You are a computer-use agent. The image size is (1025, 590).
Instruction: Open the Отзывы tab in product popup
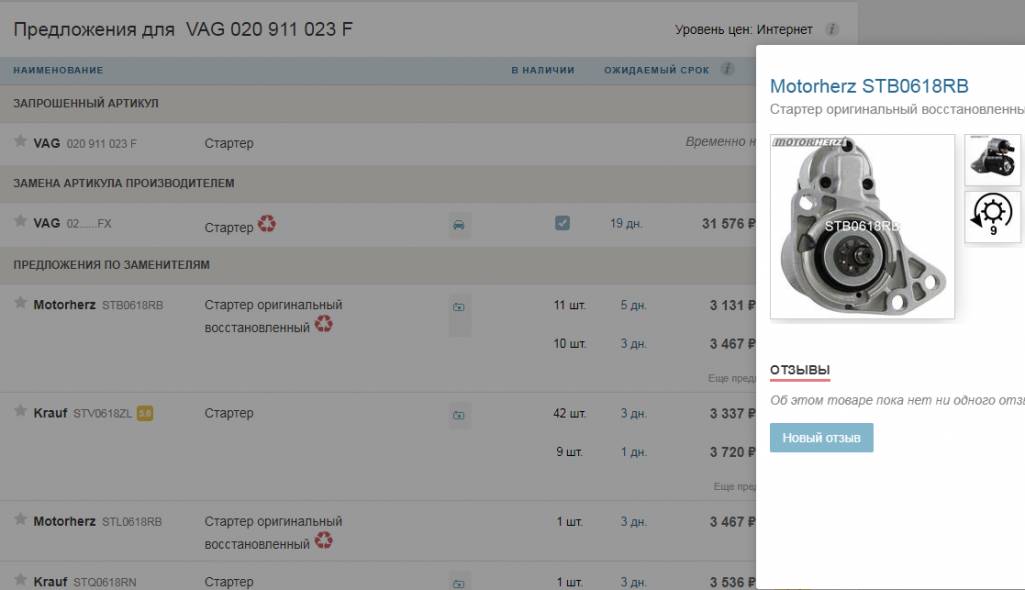(x=799, y=370)
